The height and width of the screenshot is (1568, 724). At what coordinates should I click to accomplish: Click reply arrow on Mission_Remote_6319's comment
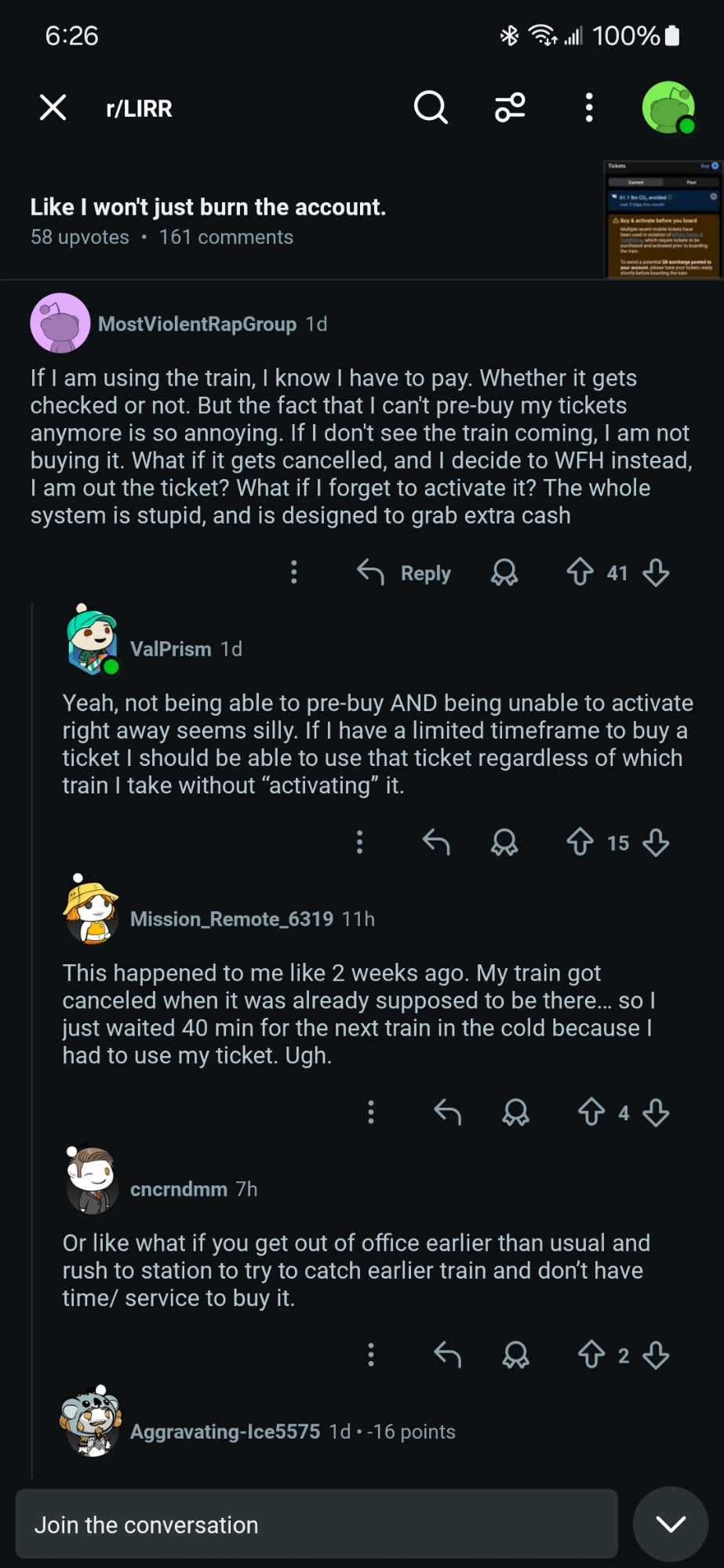[447, 1112]
